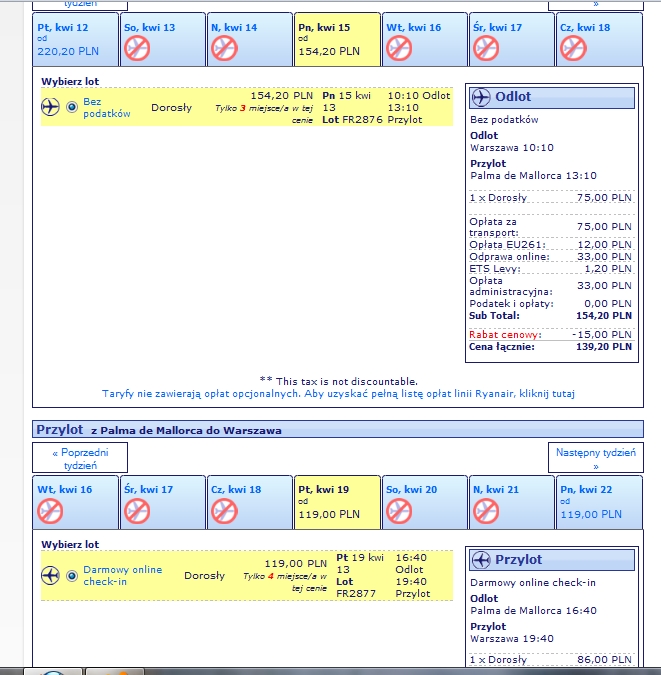Select the N, kwi 21 return tab

tap(512, 502)
